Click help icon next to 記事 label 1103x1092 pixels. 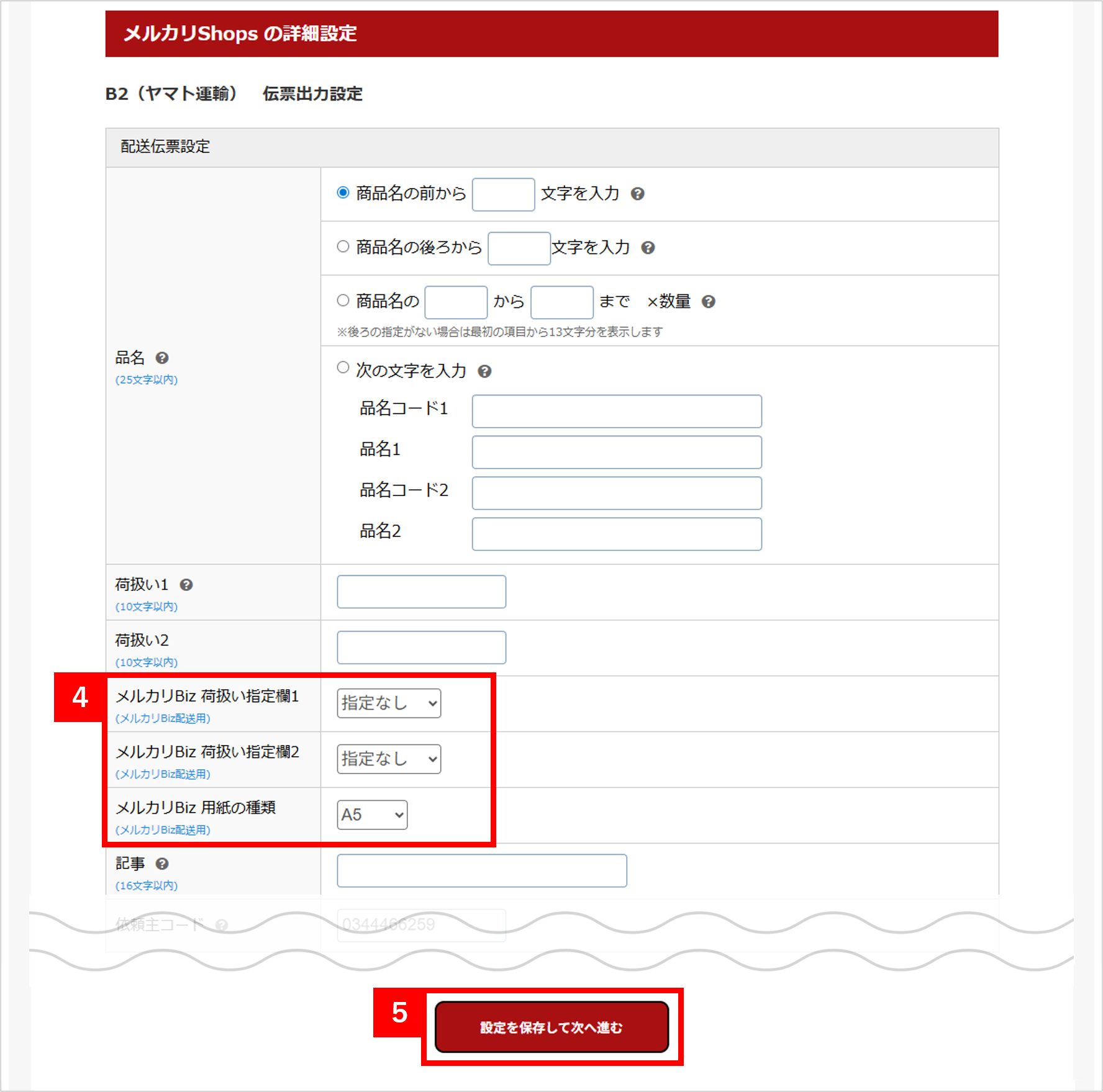[162, 864]
